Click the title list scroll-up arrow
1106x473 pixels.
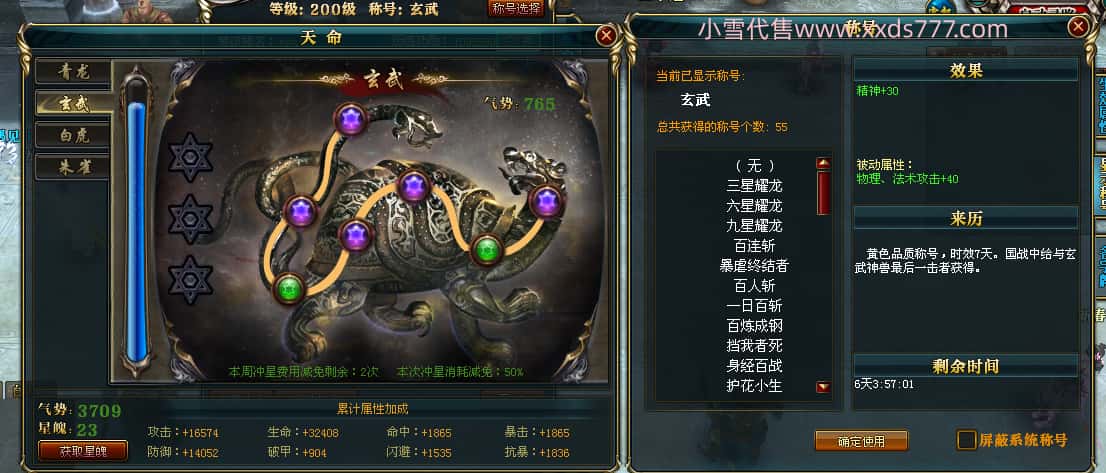[823, 163]
